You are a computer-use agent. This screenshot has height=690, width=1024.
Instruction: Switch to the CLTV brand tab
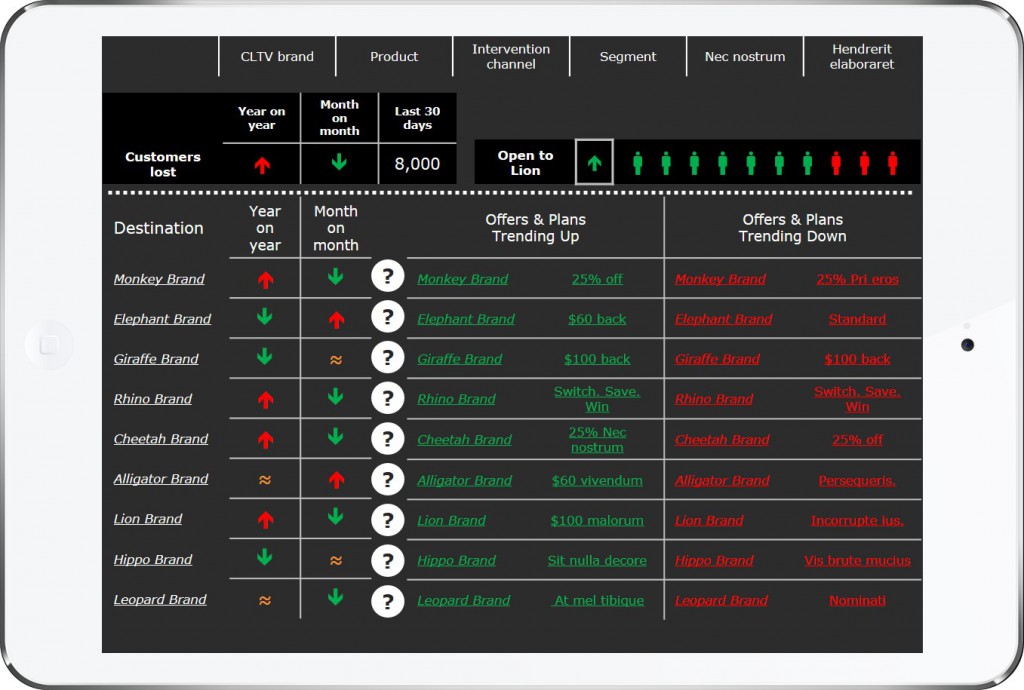(x=277, y=57)
